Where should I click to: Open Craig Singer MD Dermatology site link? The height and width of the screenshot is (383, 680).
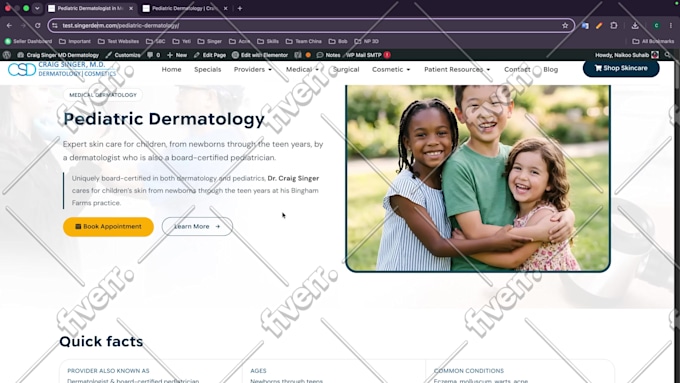click(x=58, y=55)
